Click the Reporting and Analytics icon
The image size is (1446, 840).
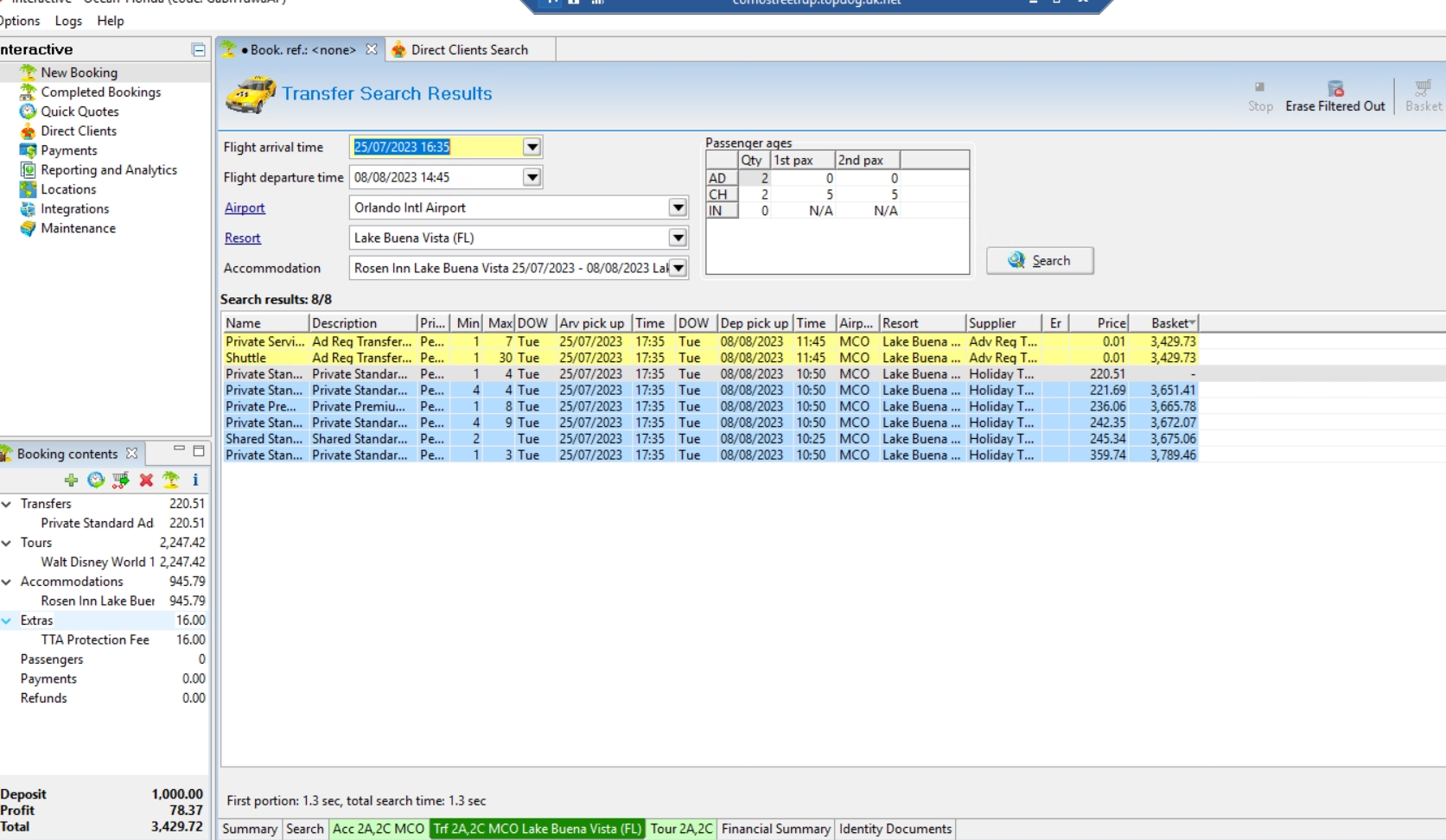point(28,169)
